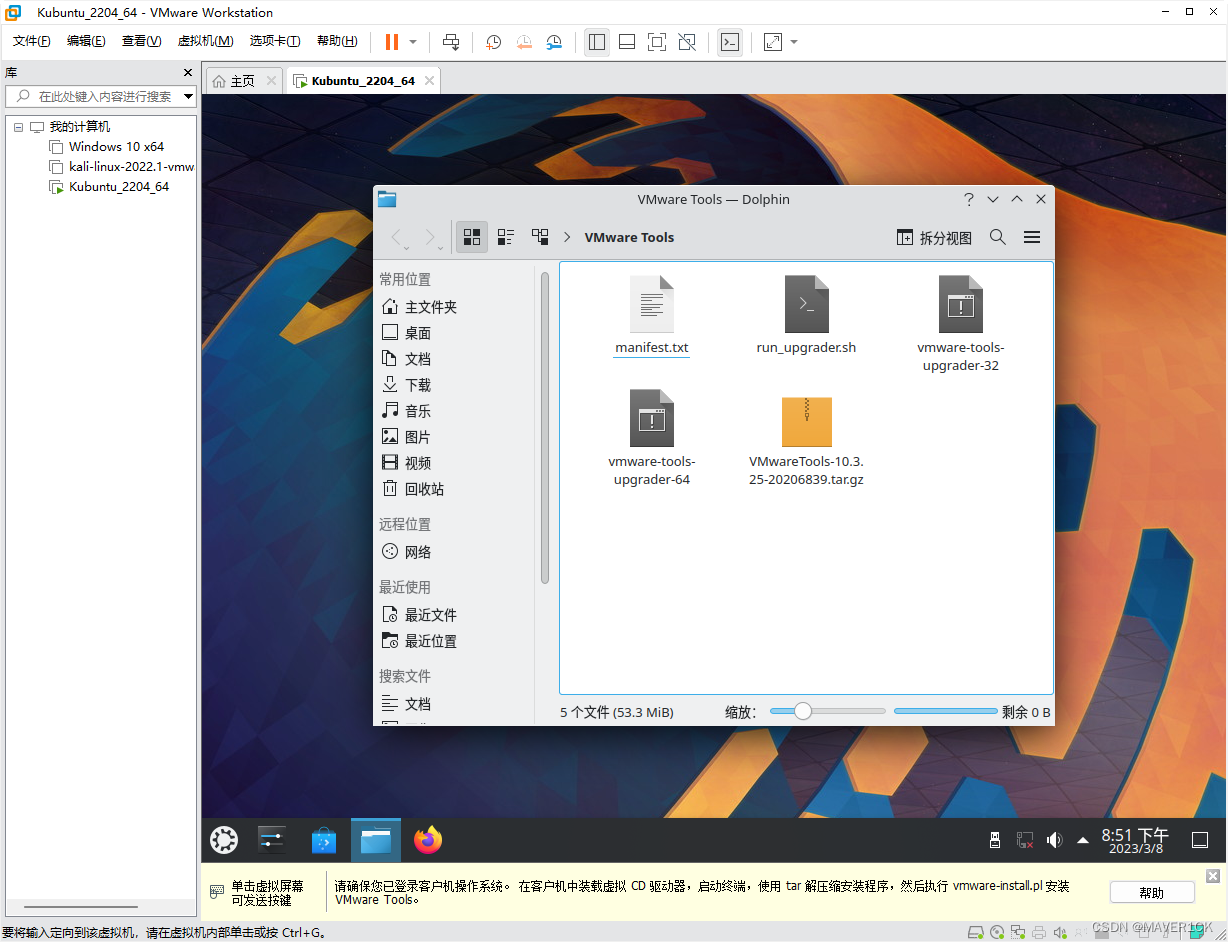Go back in Dolphin

(x=398, y=237)
